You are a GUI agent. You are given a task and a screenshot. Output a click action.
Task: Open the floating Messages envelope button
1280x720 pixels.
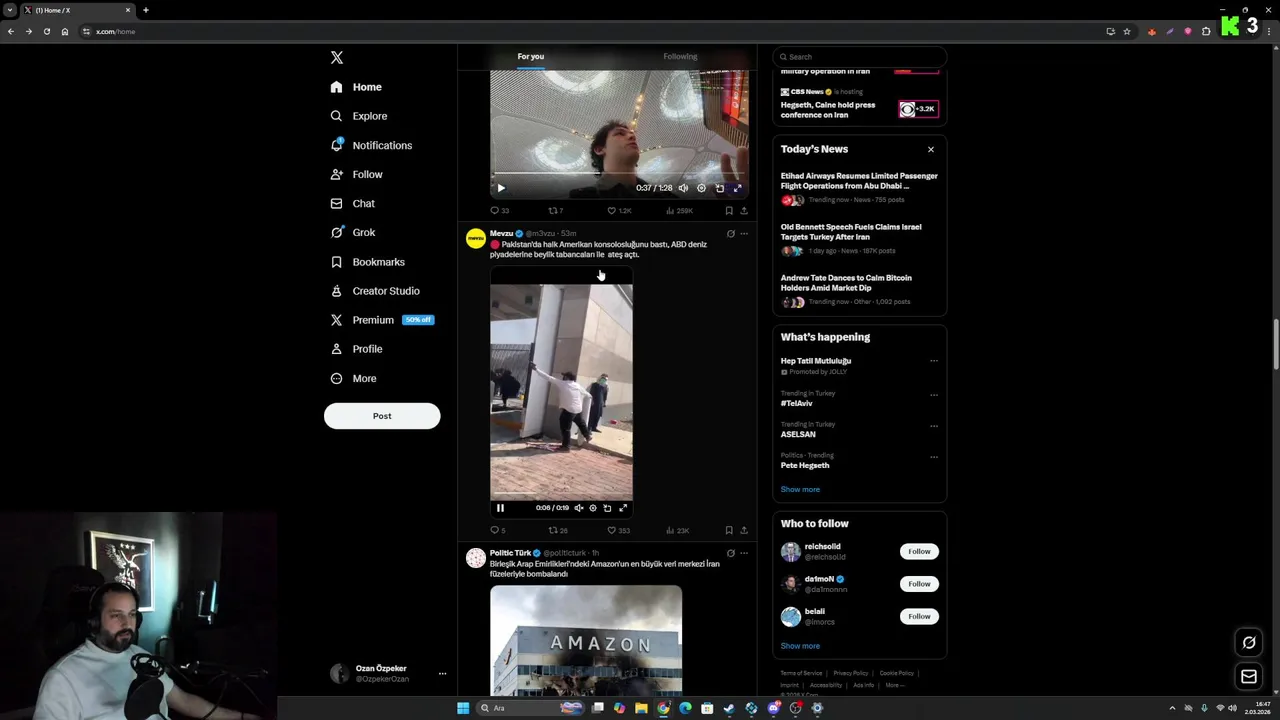click(x=1249, y=677)
